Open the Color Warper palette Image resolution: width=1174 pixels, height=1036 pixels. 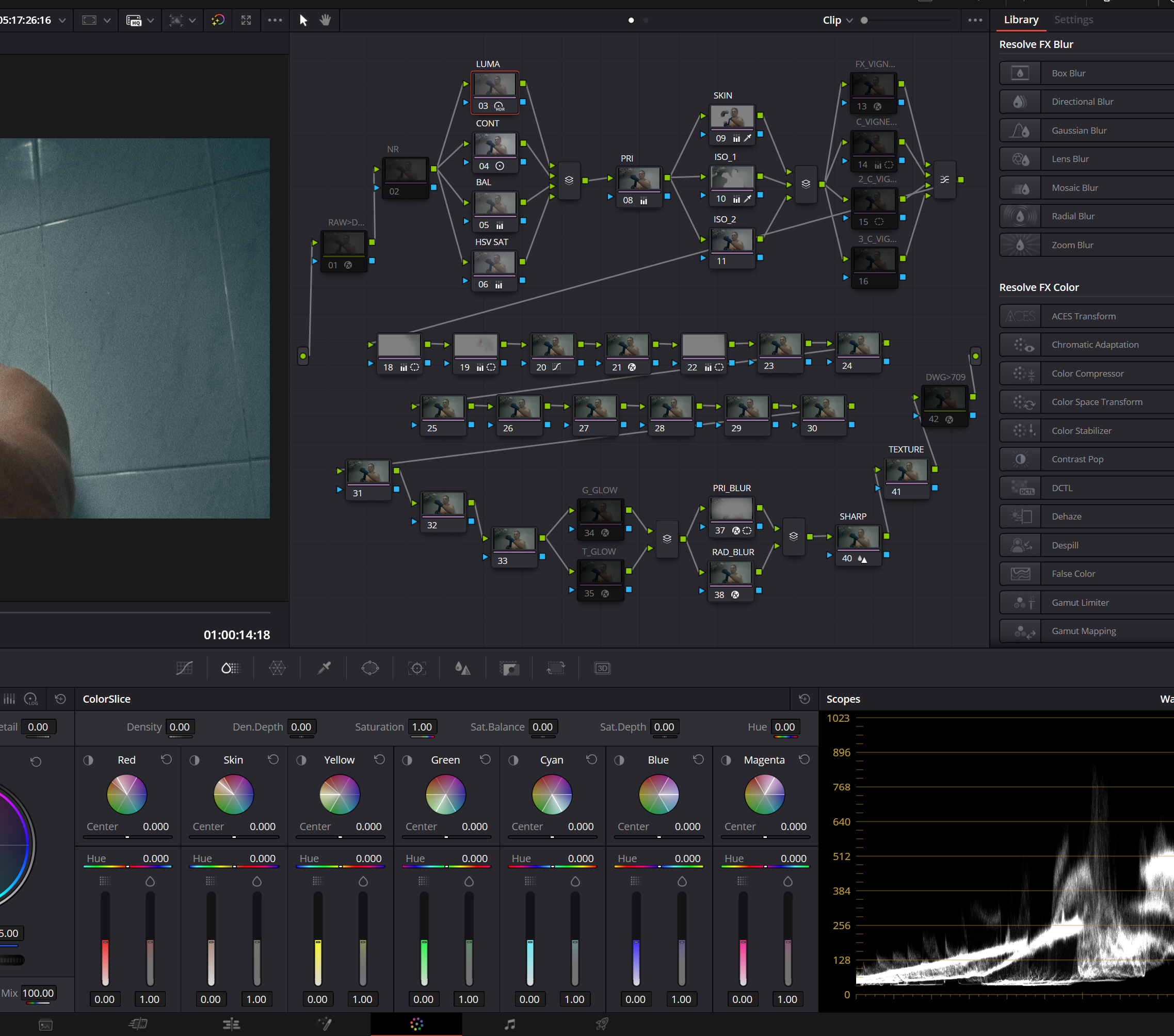pos(277,668)
